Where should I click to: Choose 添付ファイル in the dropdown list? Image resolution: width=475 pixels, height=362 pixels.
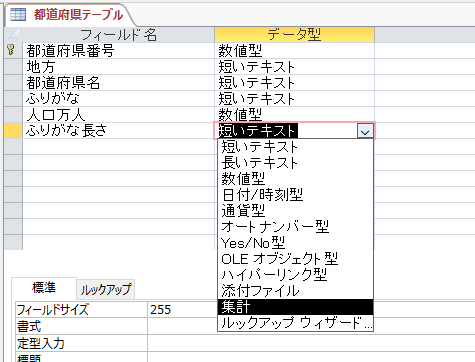click(295, 291)
